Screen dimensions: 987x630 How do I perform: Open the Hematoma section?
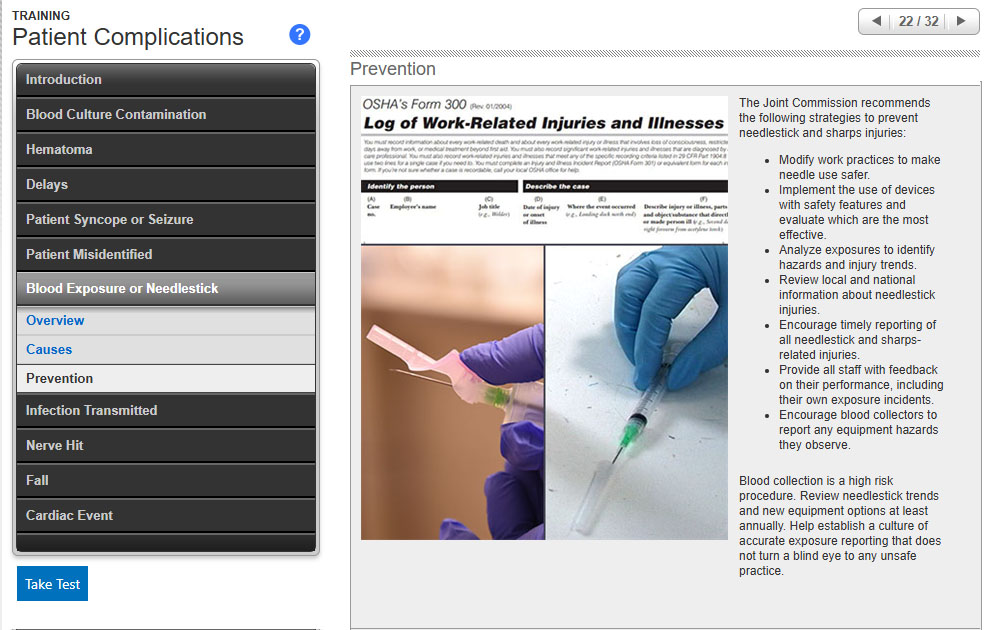(x=165, y=150)
